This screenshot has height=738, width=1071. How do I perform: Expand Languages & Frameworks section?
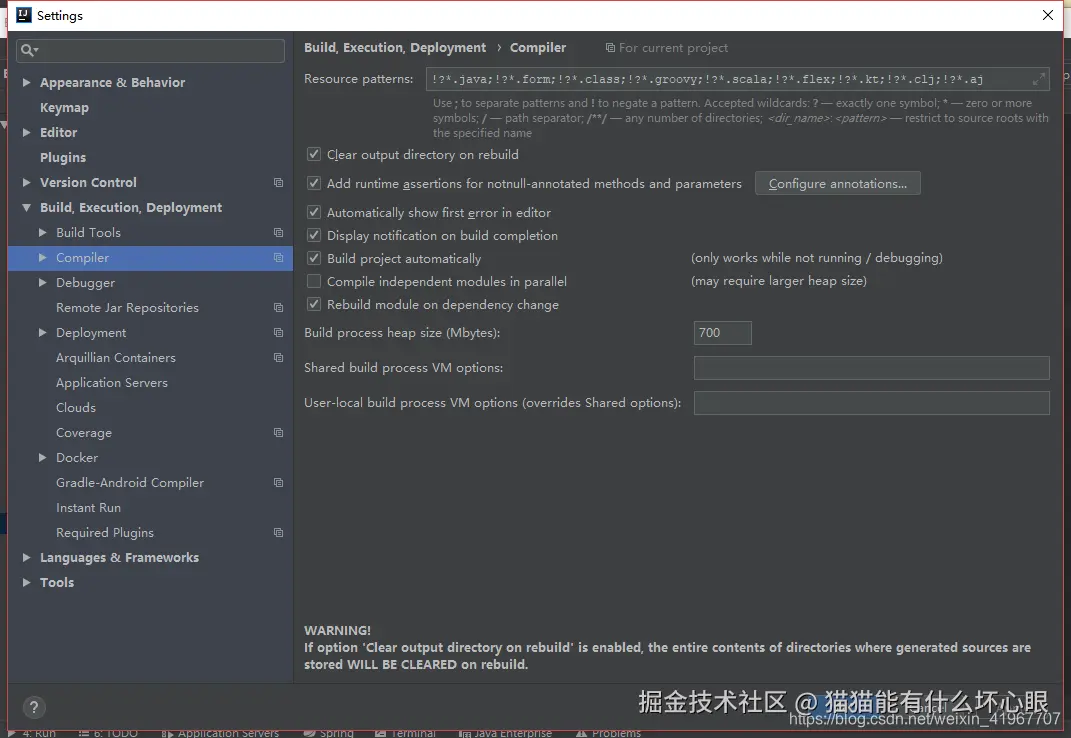pos(26,558)
